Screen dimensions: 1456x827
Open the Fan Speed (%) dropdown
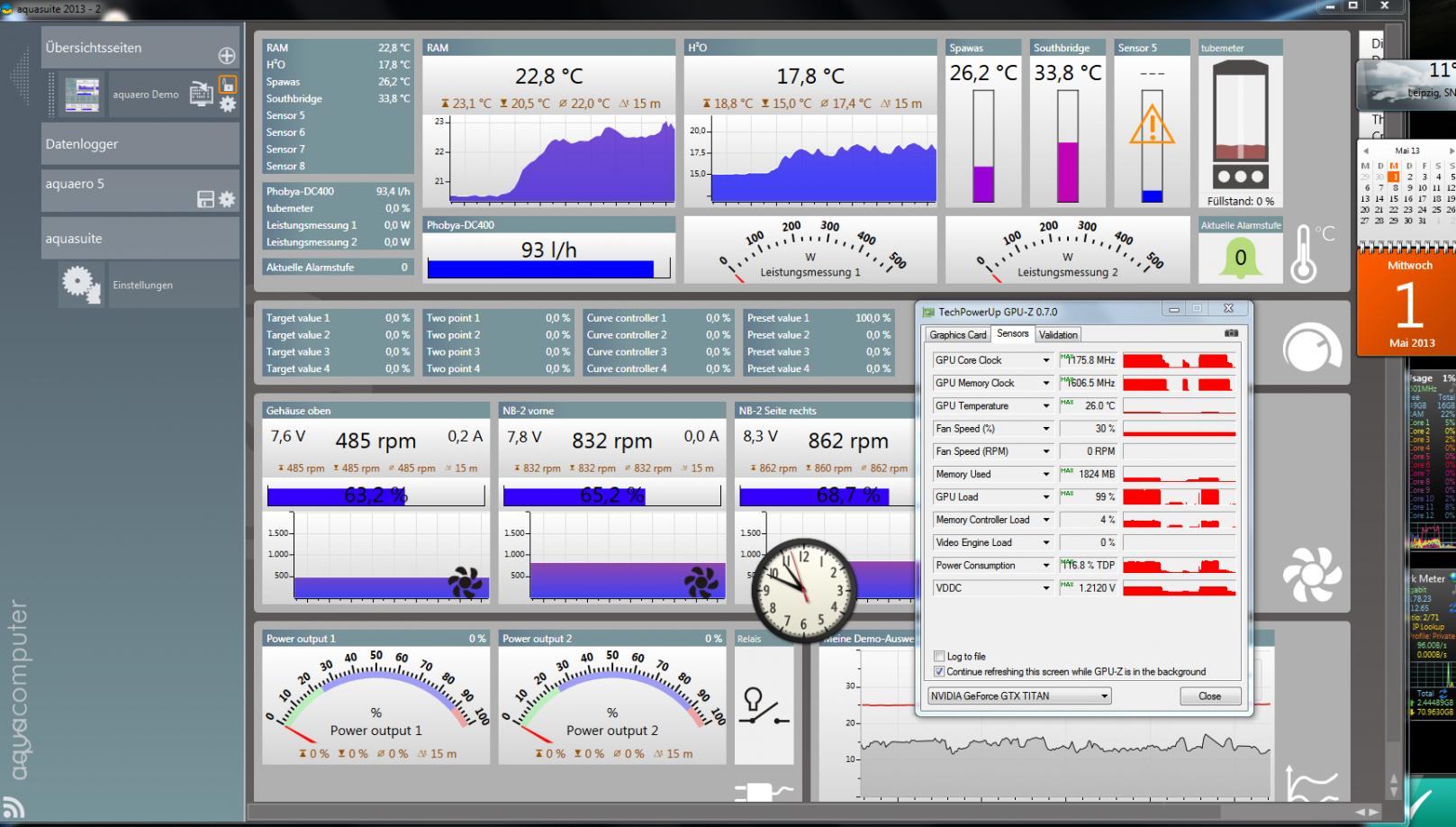click(1046, 429)
